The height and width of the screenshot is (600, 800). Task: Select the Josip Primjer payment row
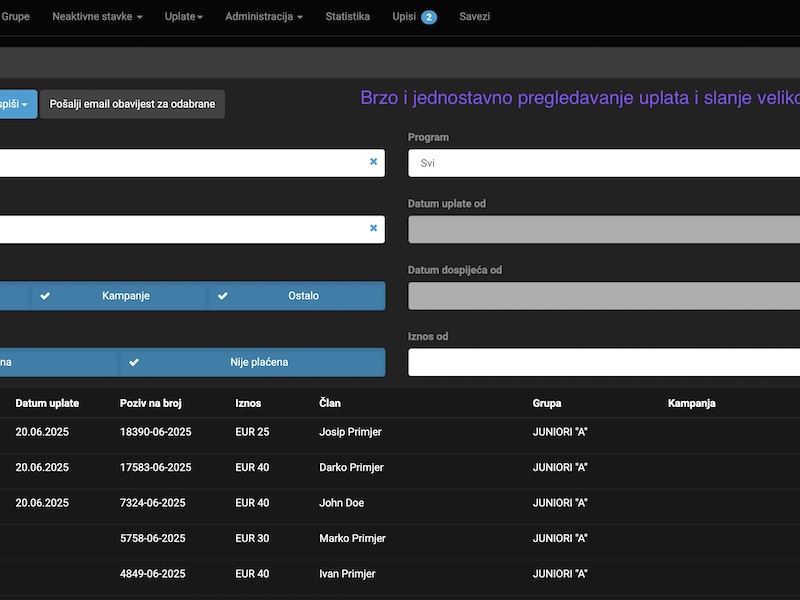tap(350, 432)
